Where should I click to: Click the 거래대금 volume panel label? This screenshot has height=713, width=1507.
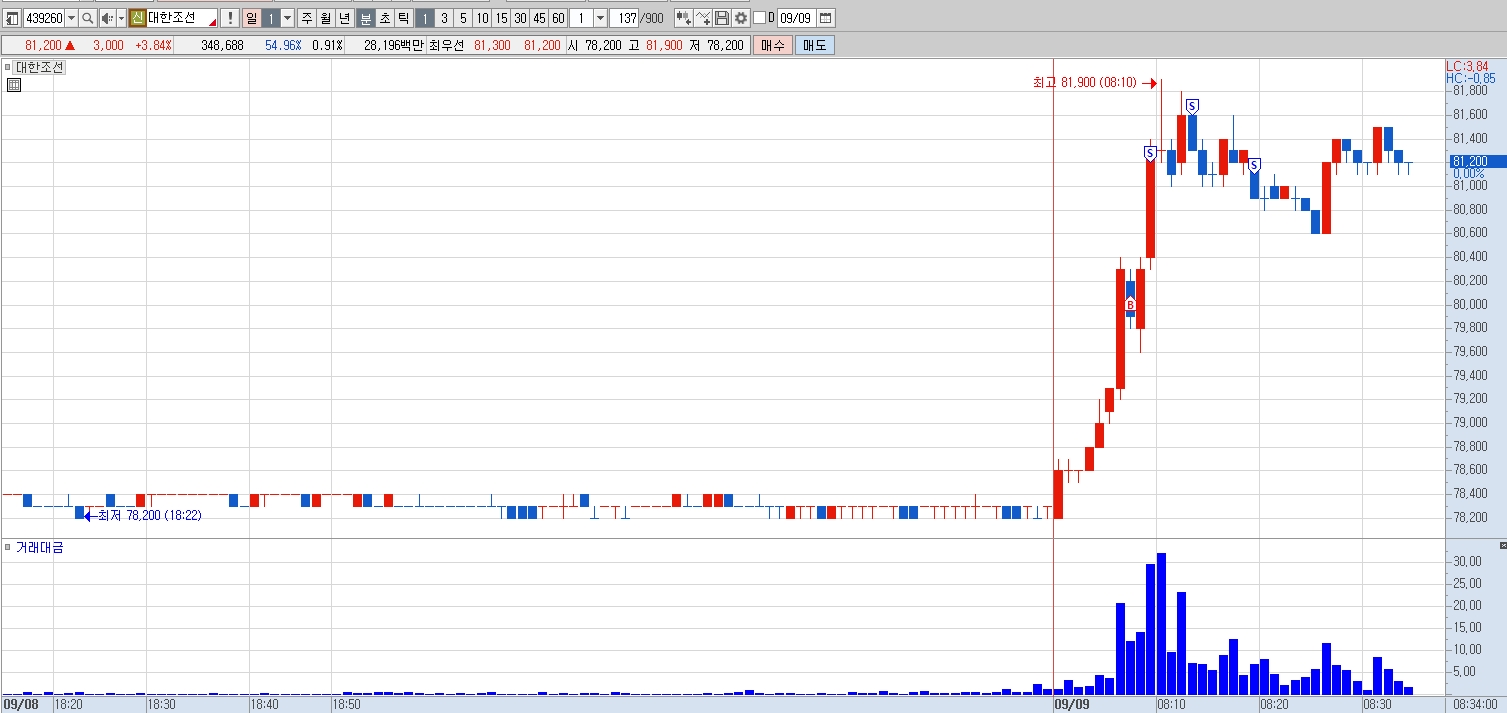(39, 547)
